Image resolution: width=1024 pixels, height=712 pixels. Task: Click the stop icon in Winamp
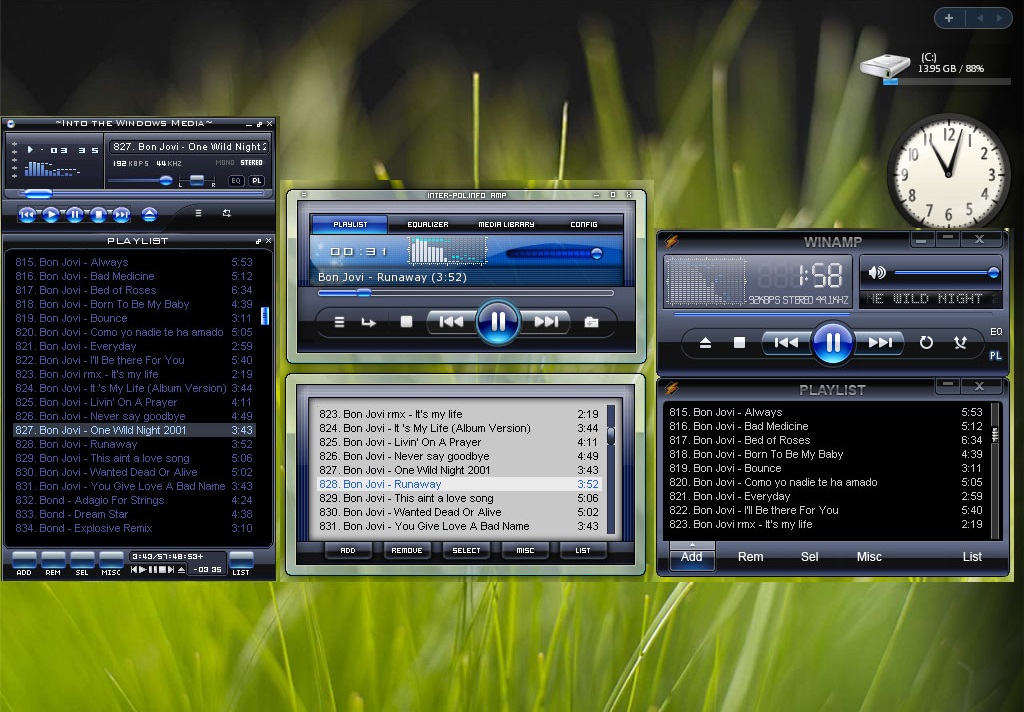738,342
